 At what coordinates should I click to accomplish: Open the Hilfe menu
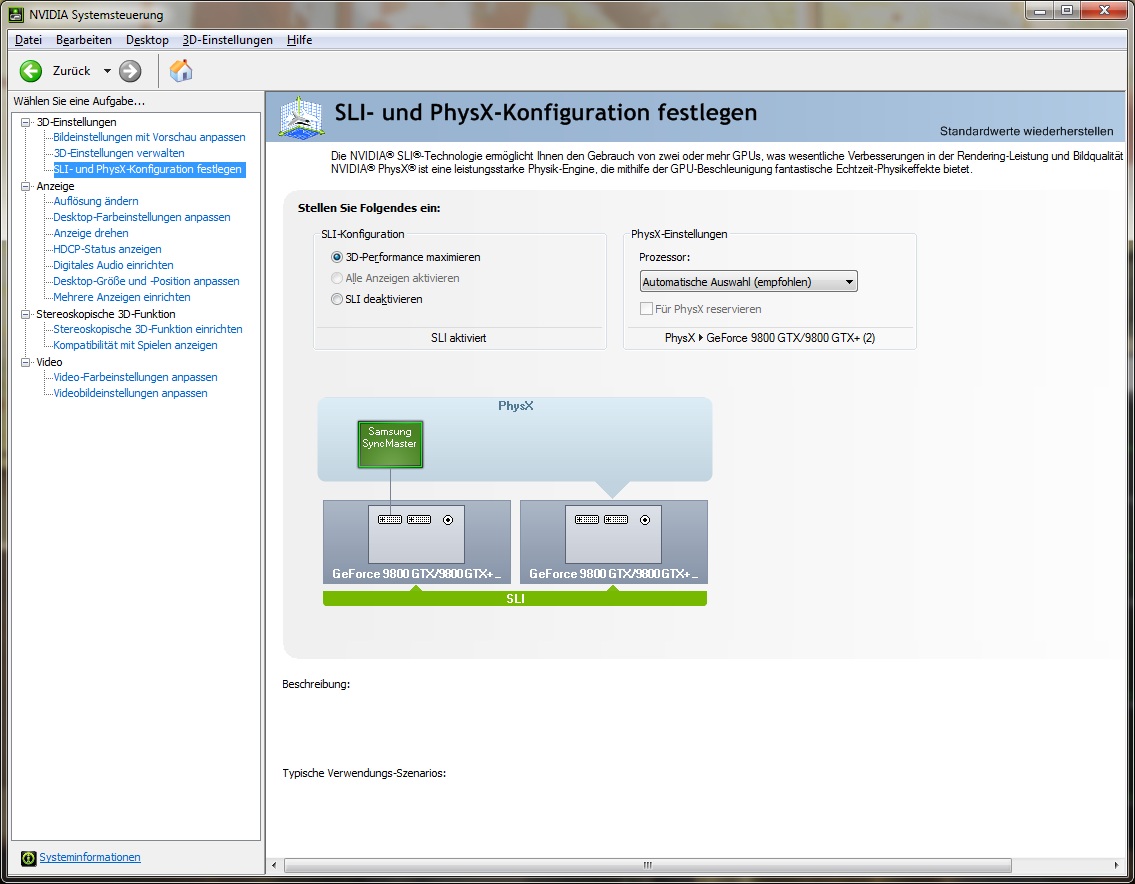[299, 40]
